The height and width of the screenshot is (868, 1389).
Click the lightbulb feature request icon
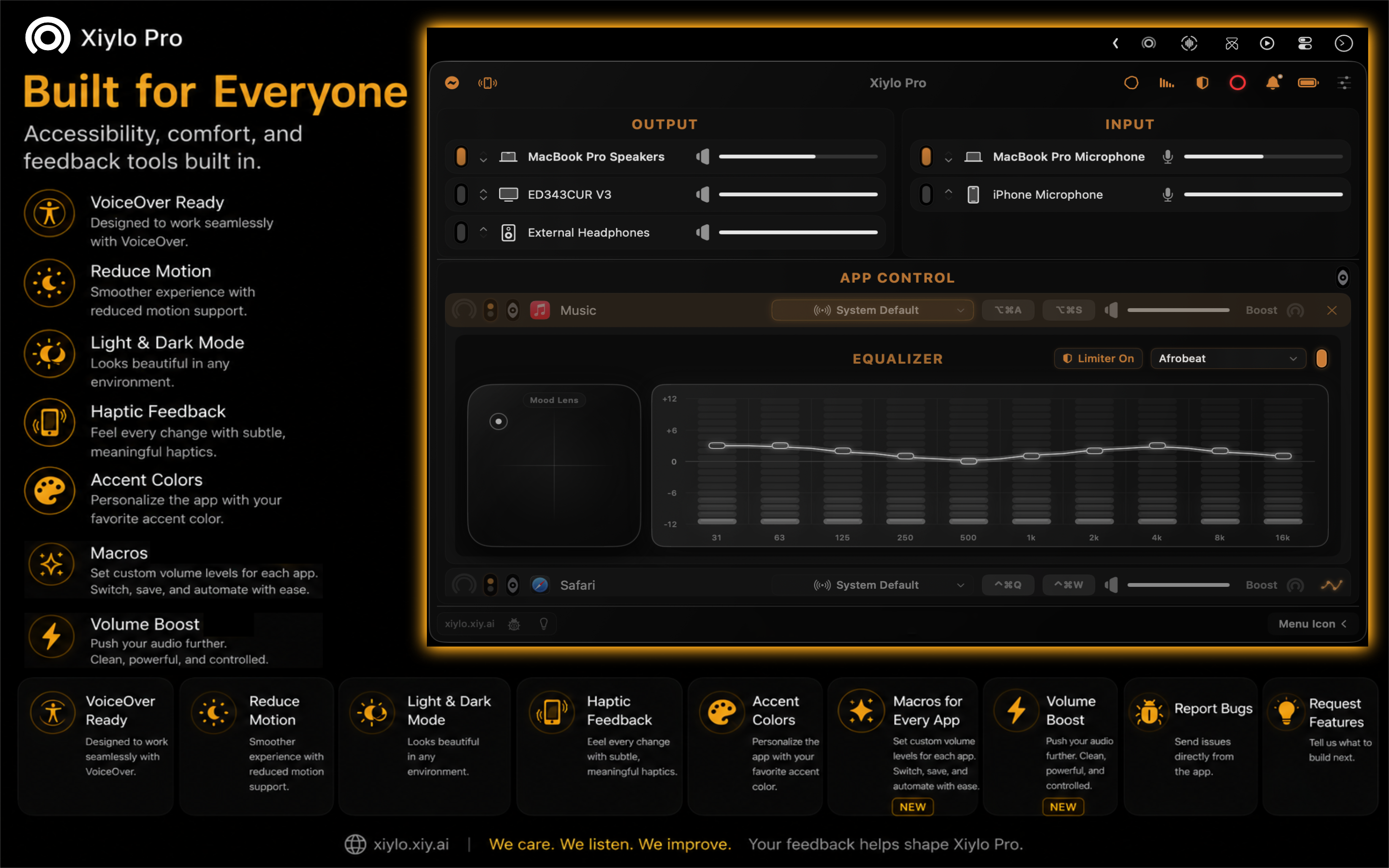(x=544, y=624)
